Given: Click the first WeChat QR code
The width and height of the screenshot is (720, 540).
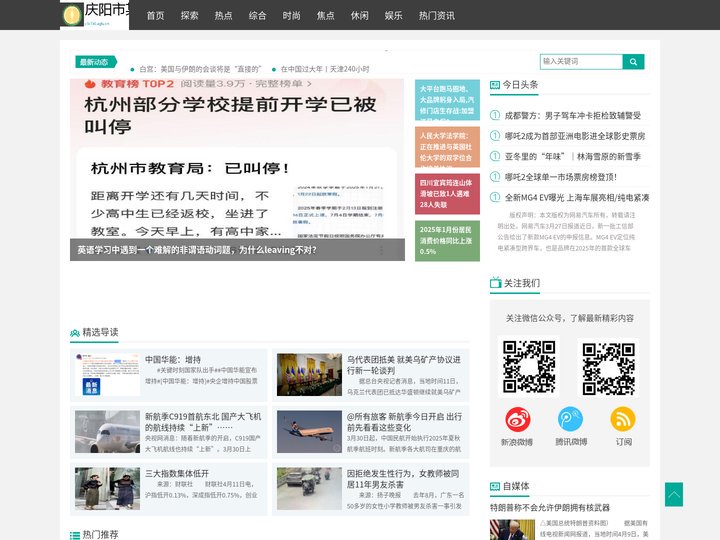Looking at the screenshot, I should pyautogui.click(x=529, y=366).
